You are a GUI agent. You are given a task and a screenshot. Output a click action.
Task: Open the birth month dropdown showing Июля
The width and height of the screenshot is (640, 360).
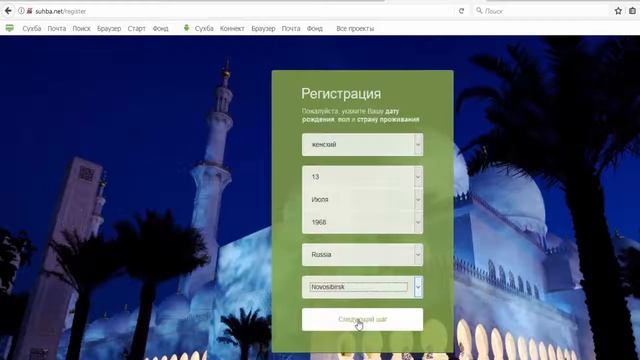362,200
